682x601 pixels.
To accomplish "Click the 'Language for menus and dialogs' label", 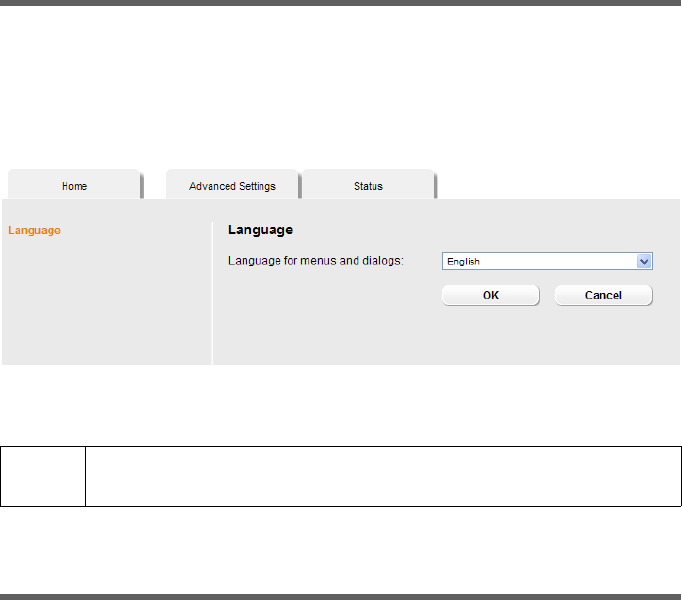I will click(315, 261).
